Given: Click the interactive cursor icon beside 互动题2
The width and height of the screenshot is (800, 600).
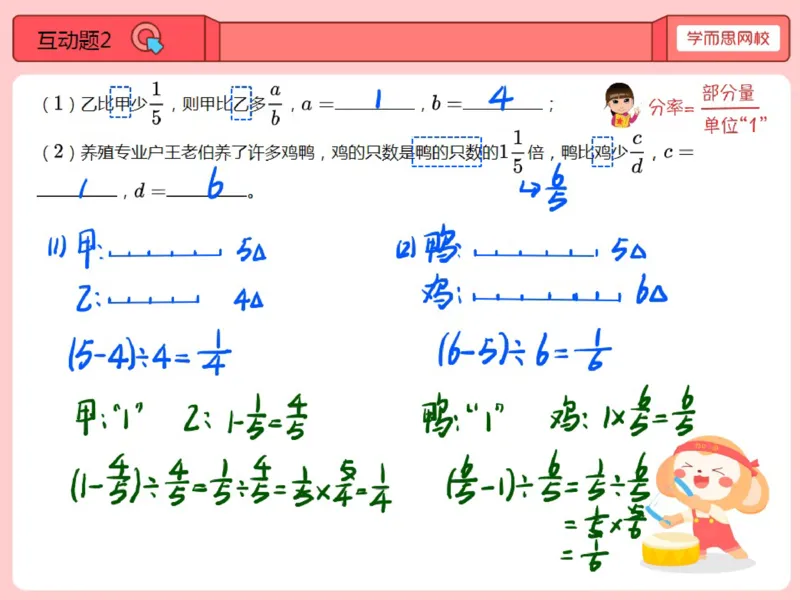Looking at the screenshot, I should [x=147, y=38].
